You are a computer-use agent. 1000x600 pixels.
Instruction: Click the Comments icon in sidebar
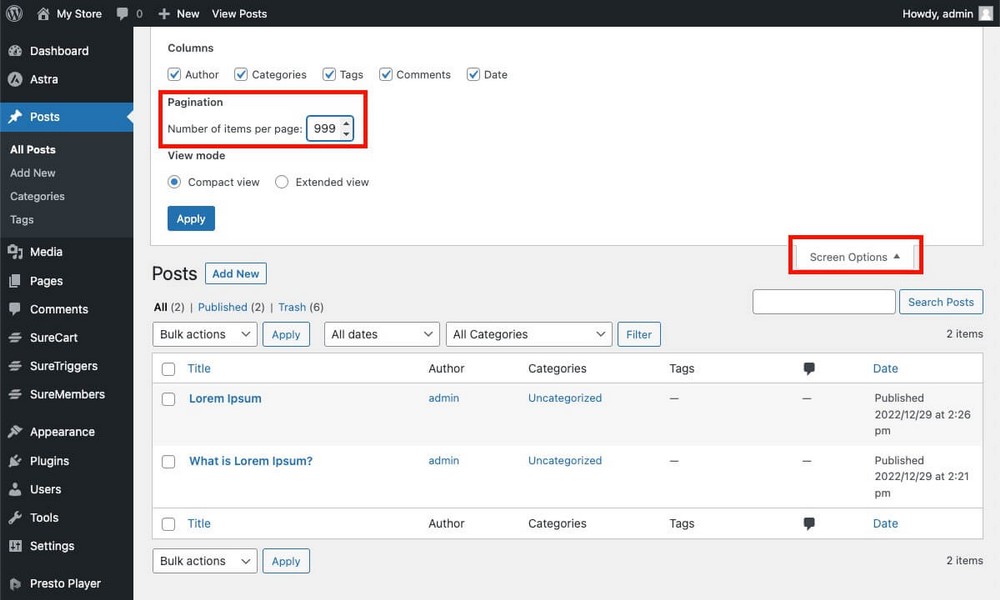[15, 309]
